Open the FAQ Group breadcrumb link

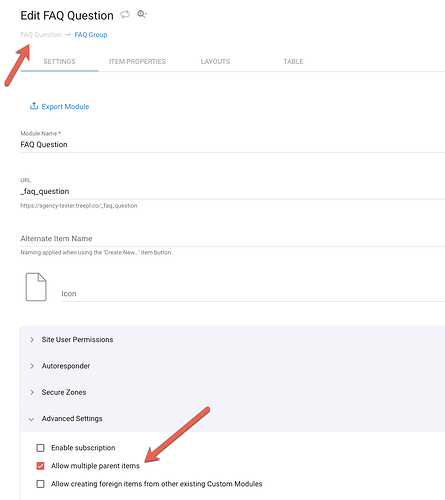tap(91, 35)
